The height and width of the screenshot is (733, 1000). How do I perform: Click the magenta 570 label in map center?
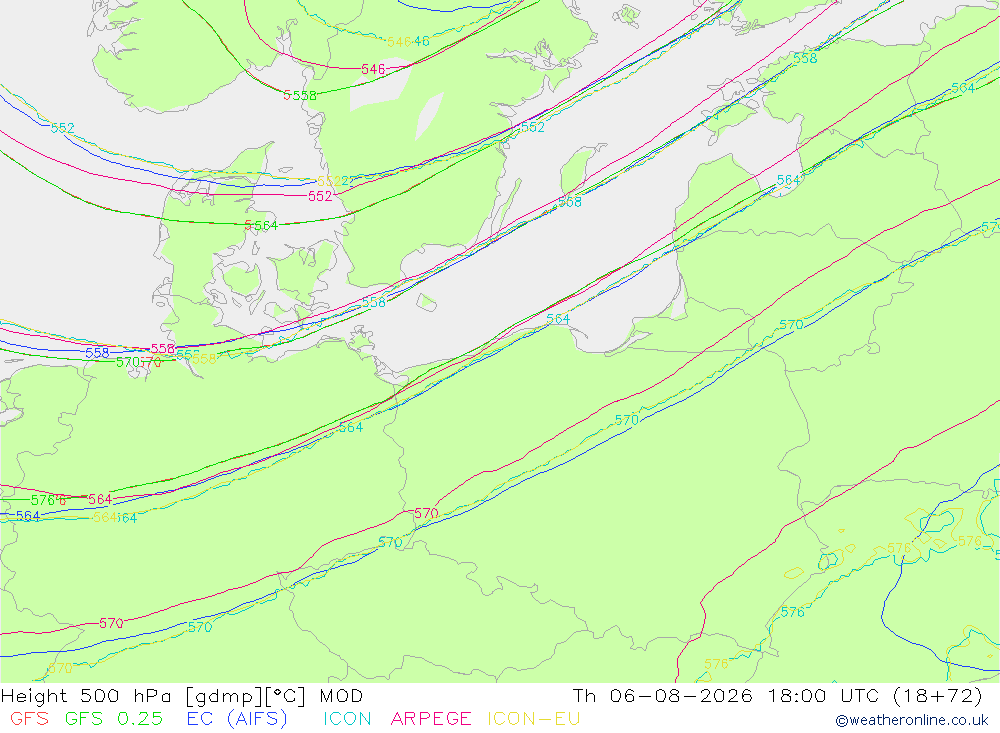426,513
